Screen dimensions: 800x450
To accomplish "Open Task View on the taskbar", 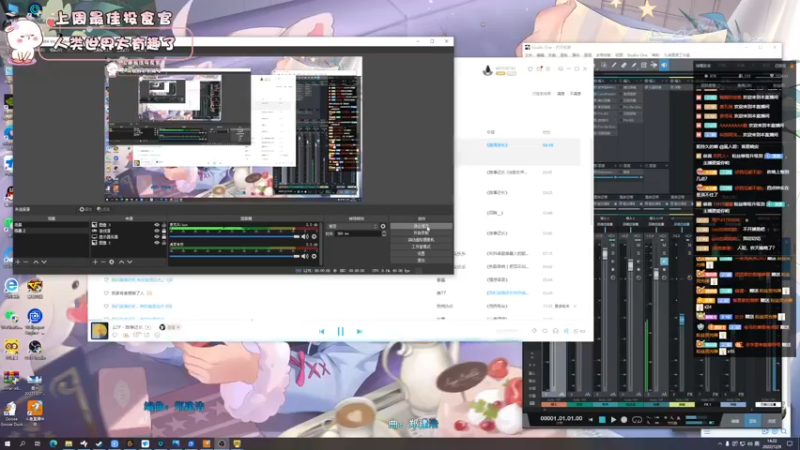I will 37,444.
